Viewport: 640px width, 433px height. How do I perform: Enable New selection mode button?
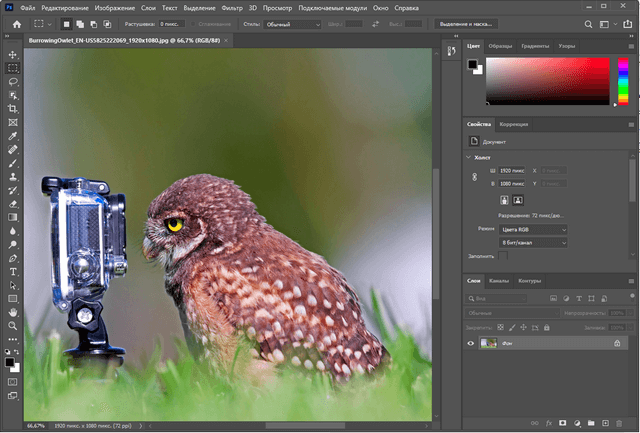[66, 24]
